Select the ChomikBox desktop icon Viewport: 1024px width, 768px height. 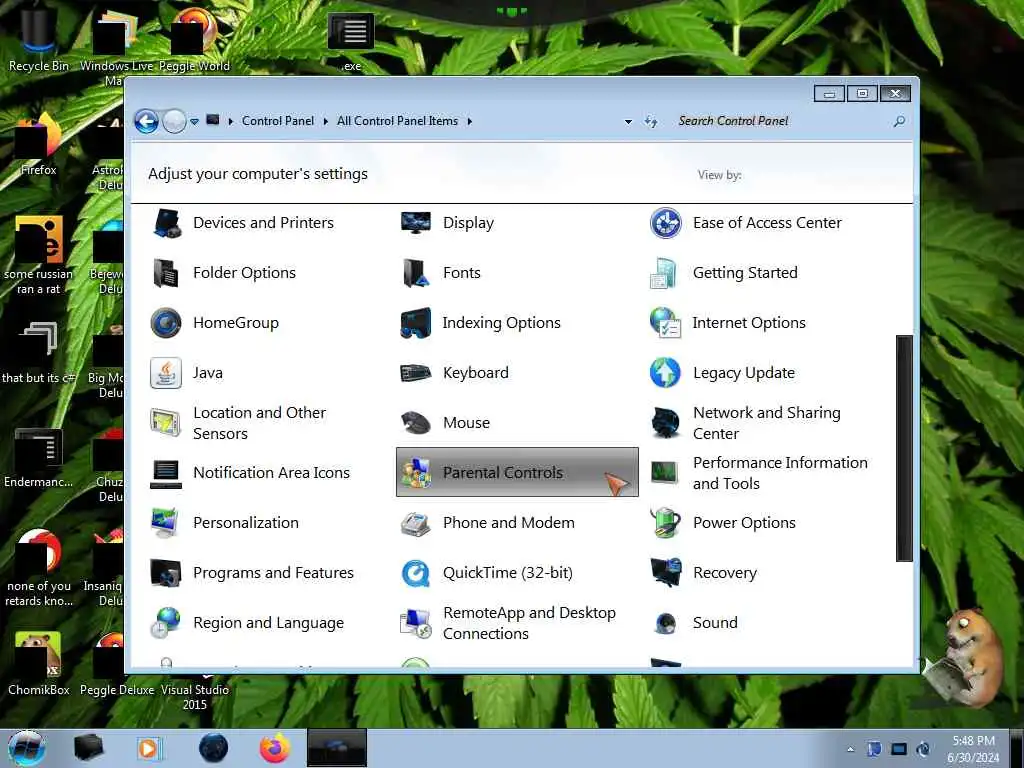tap(39, 664)
